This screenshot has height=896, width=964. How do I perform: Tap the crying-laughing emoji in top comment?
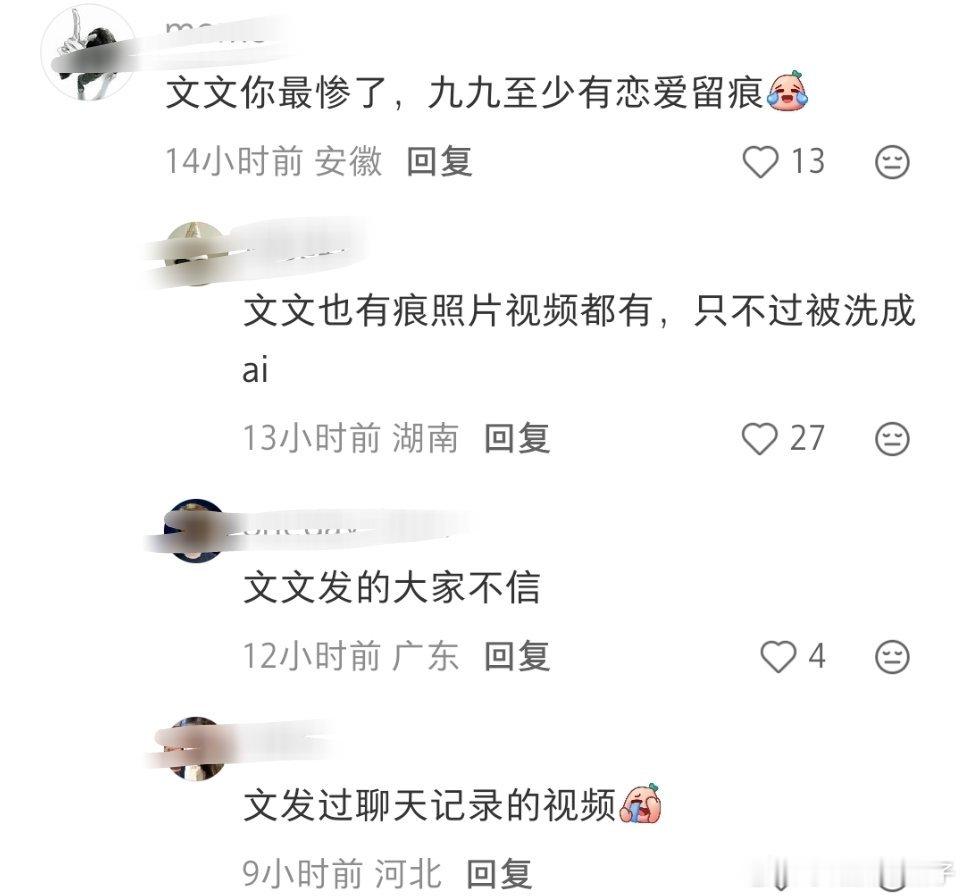point(787,91)
